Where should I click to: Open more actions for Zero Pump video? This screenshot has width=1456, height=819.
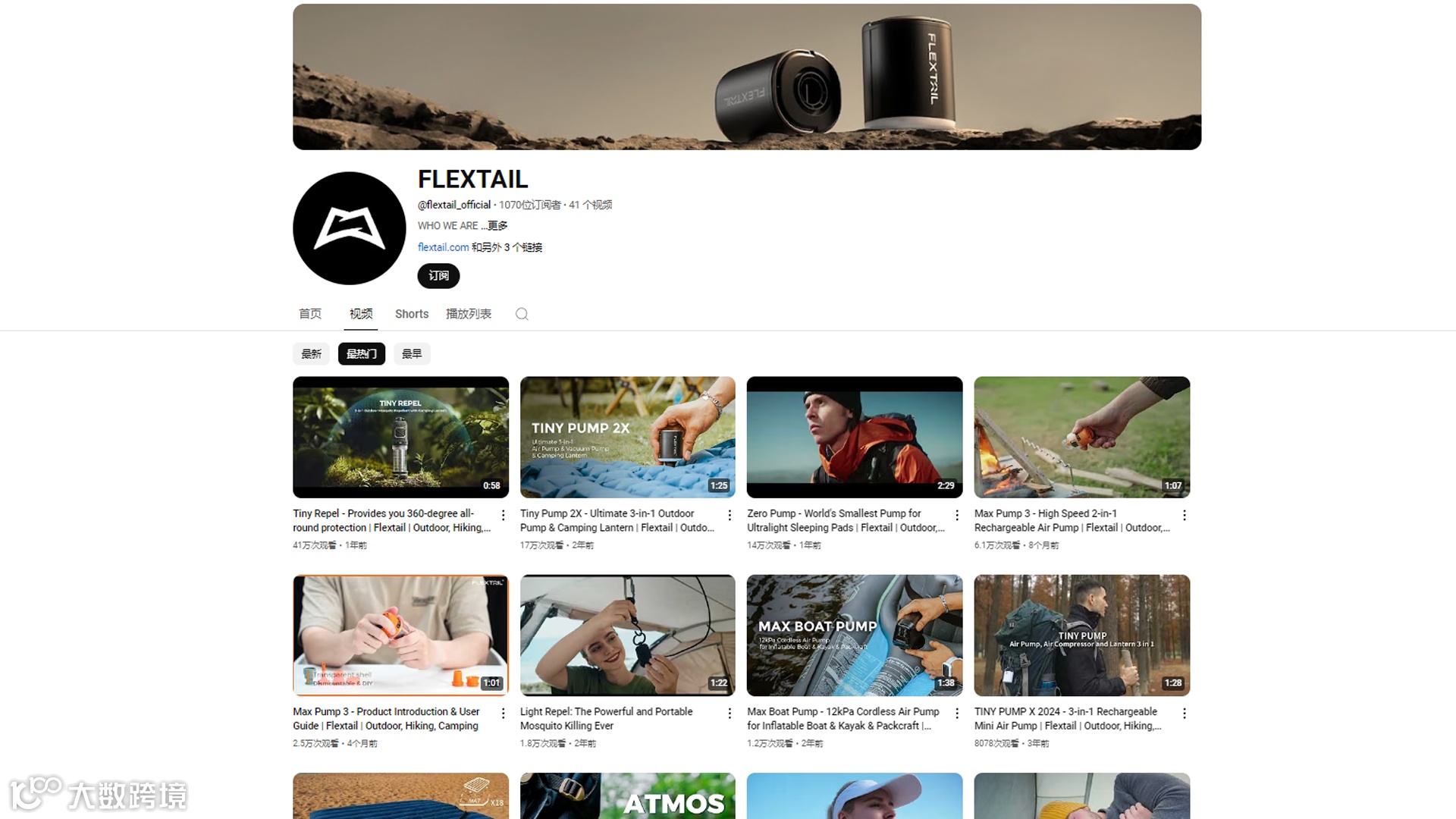957,515
